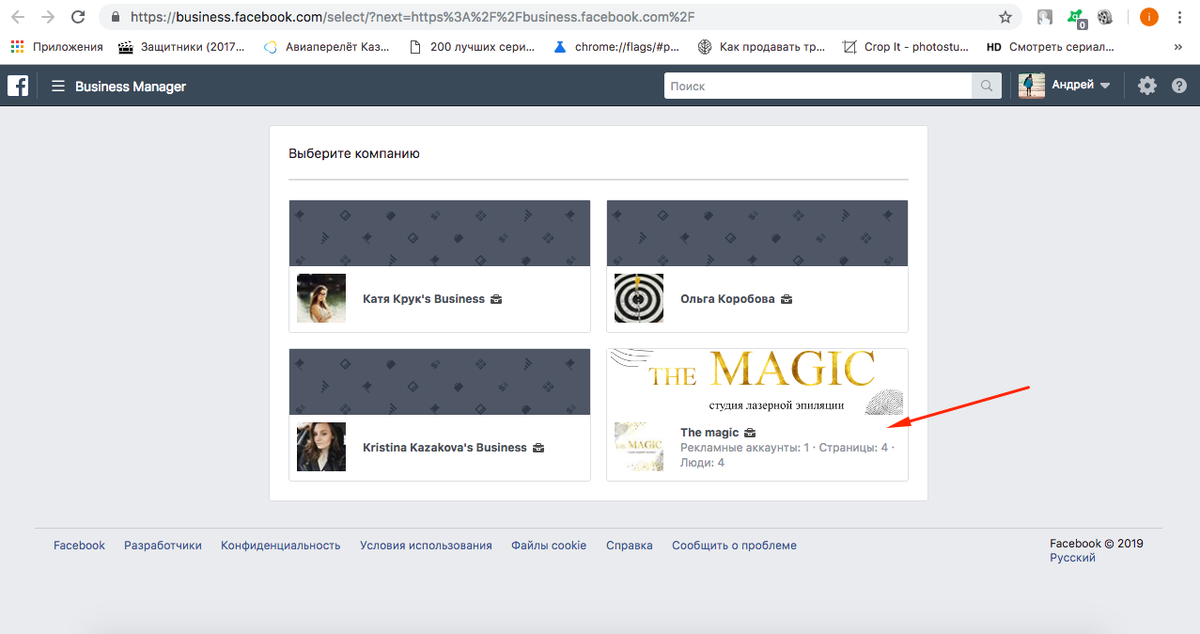Click the search magnifier button
The width and height of the screenshot is (1200, 634).
click(987, 86)
